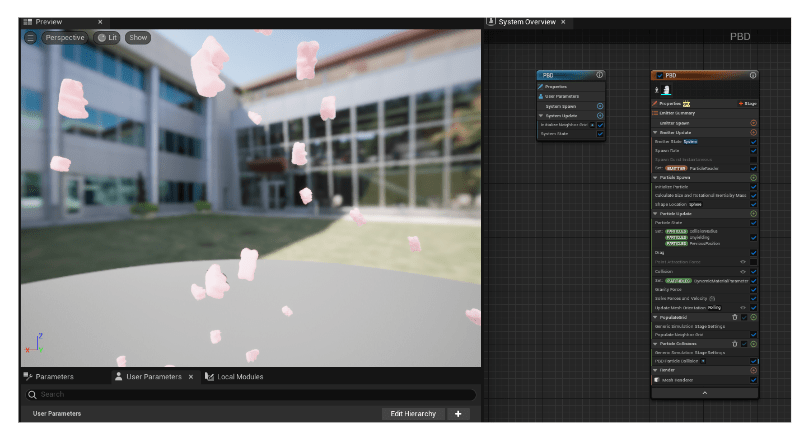The image size is (804, 440).
Task: Click the Mesh Renderer icon
Action: tap(657, 379)
